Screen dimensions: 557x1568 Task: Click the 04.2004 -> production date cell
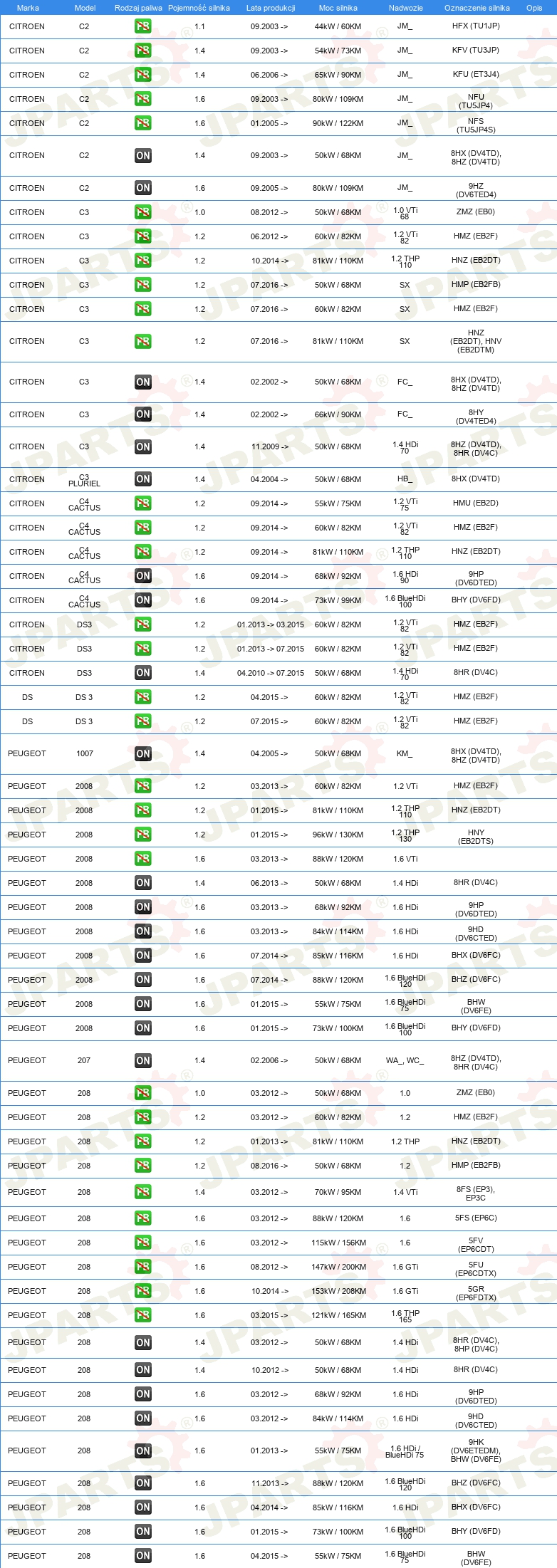pyautogui.click(x=269, y=479)
